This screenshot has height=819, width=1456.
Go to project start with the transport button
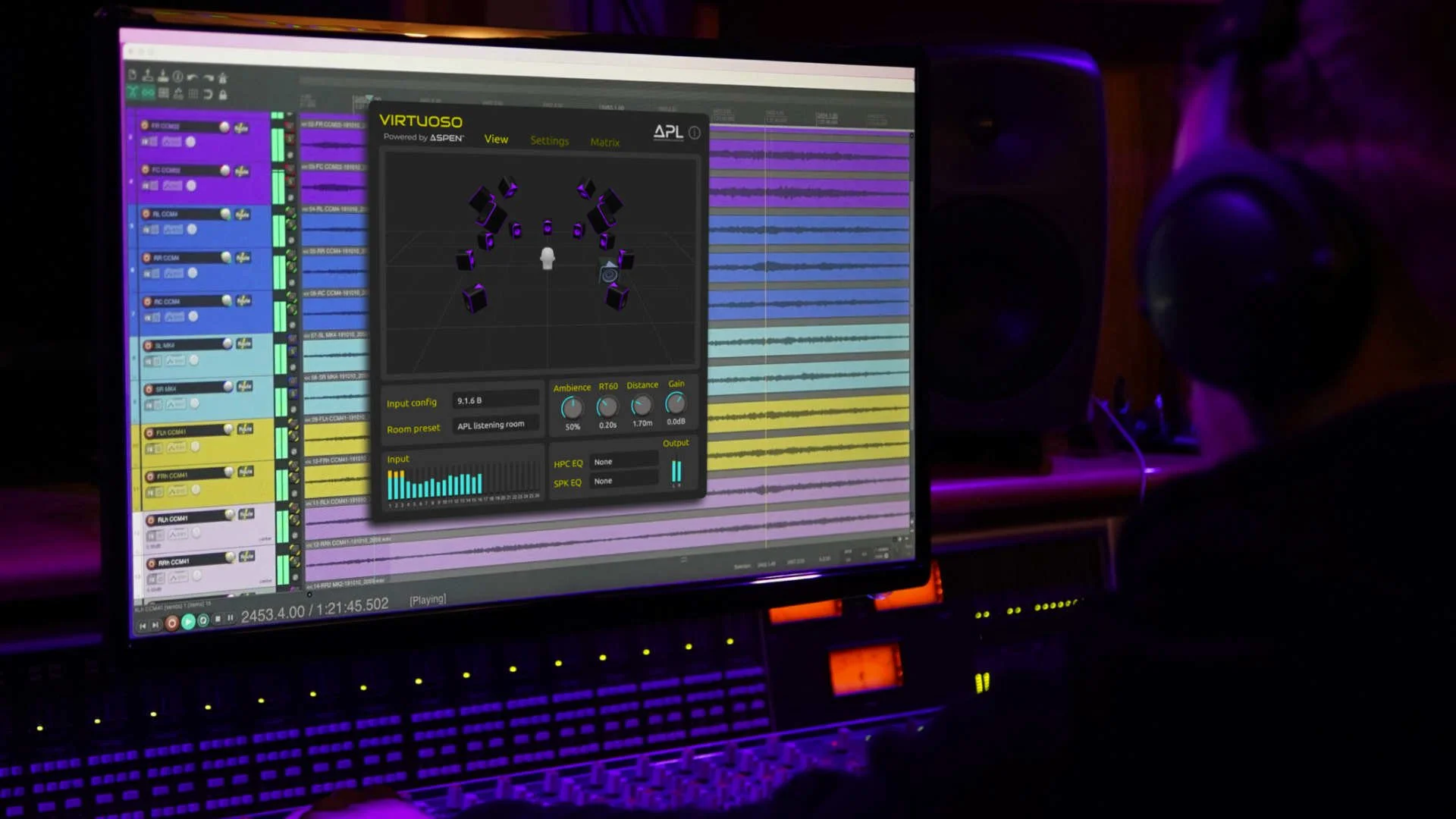(x=143, y=626)
